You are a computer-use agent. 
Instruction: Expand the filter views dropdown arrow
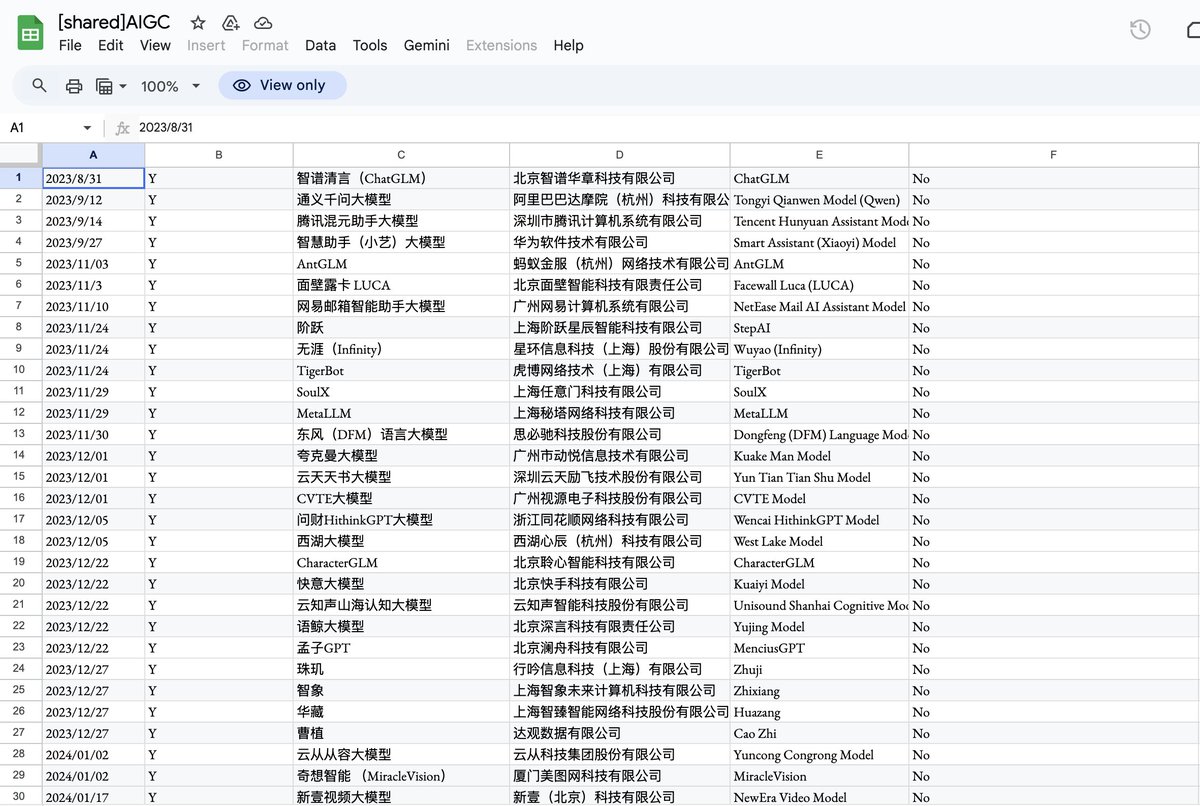[x=123, y=86]
